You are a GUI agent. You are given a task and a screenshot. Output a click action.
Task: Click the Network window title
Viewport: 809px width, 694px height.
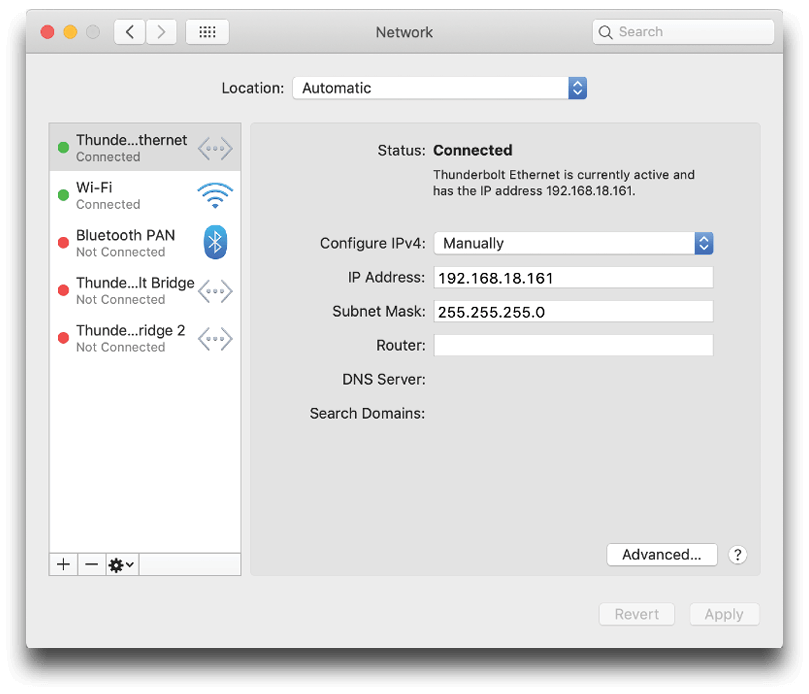click(404, 32)
